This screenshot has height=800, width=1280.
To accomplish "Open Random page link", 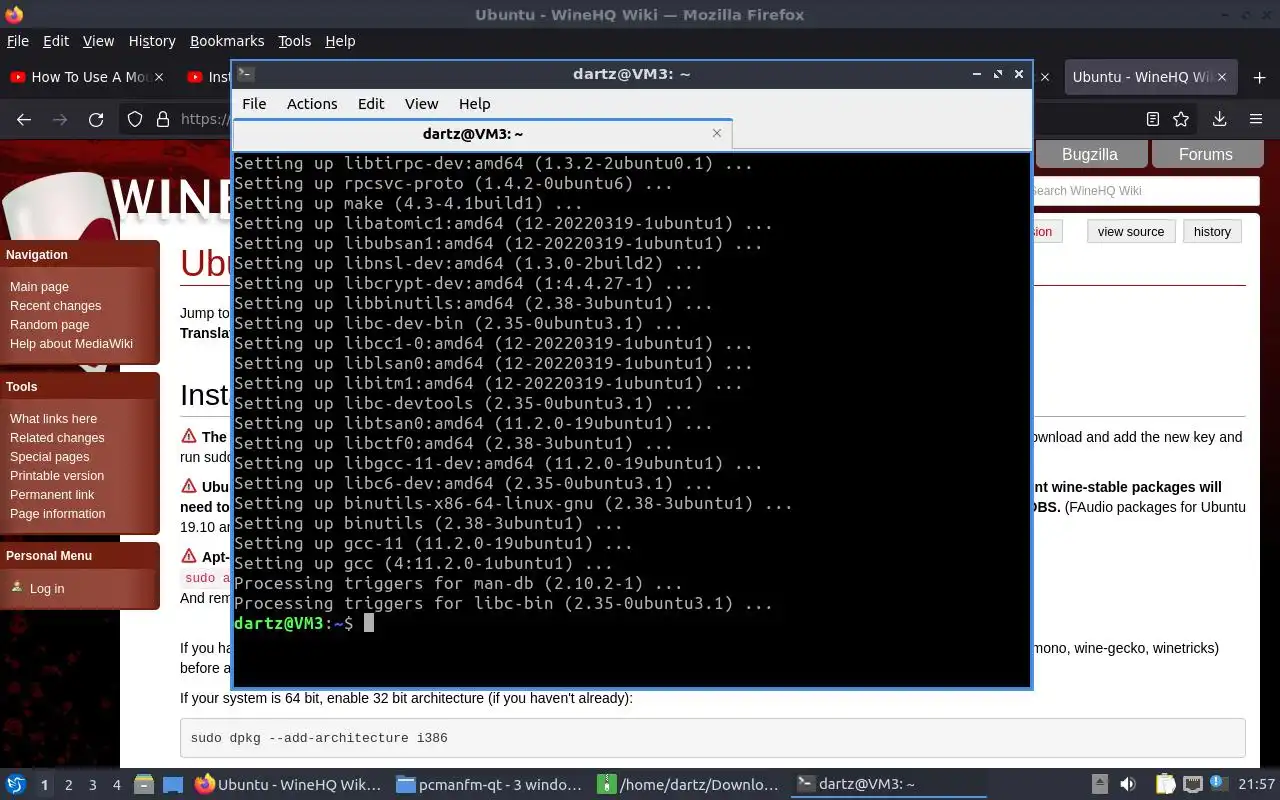I will (49, 324).
